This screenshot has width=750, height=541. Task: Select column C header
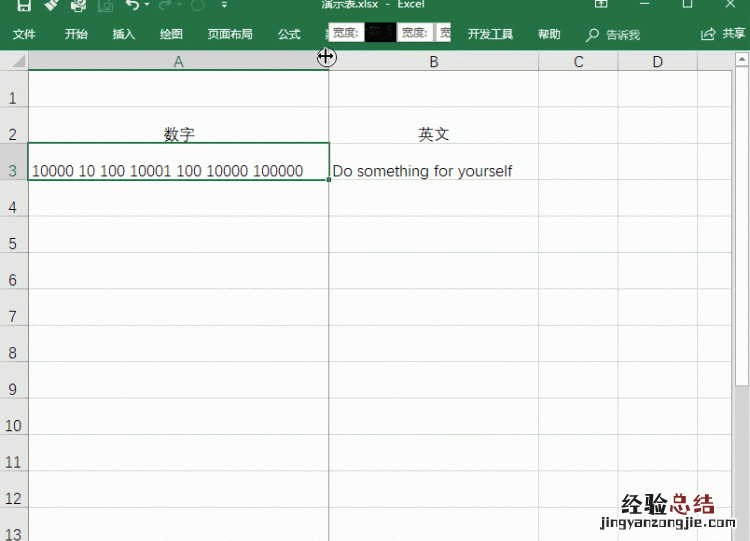[x=578, y=62]
